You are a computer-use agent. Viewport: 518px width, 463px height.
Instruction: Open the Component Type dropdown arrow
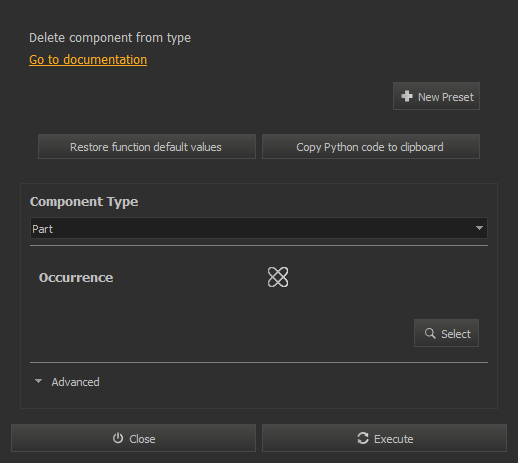click(479, 228)
